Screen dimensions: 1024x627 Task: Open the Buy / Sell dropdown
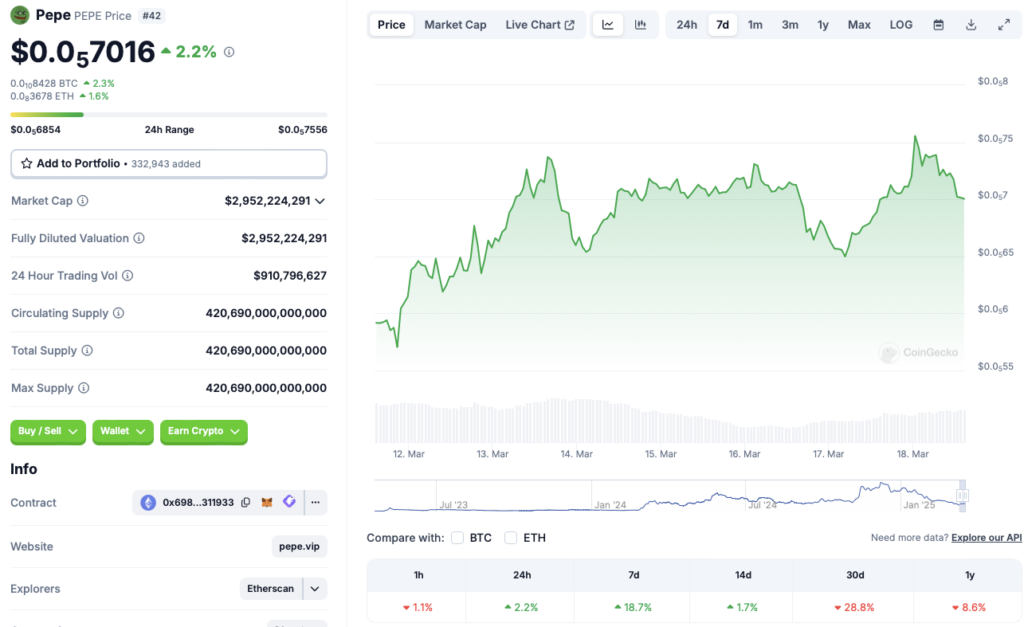coord(48,431)
